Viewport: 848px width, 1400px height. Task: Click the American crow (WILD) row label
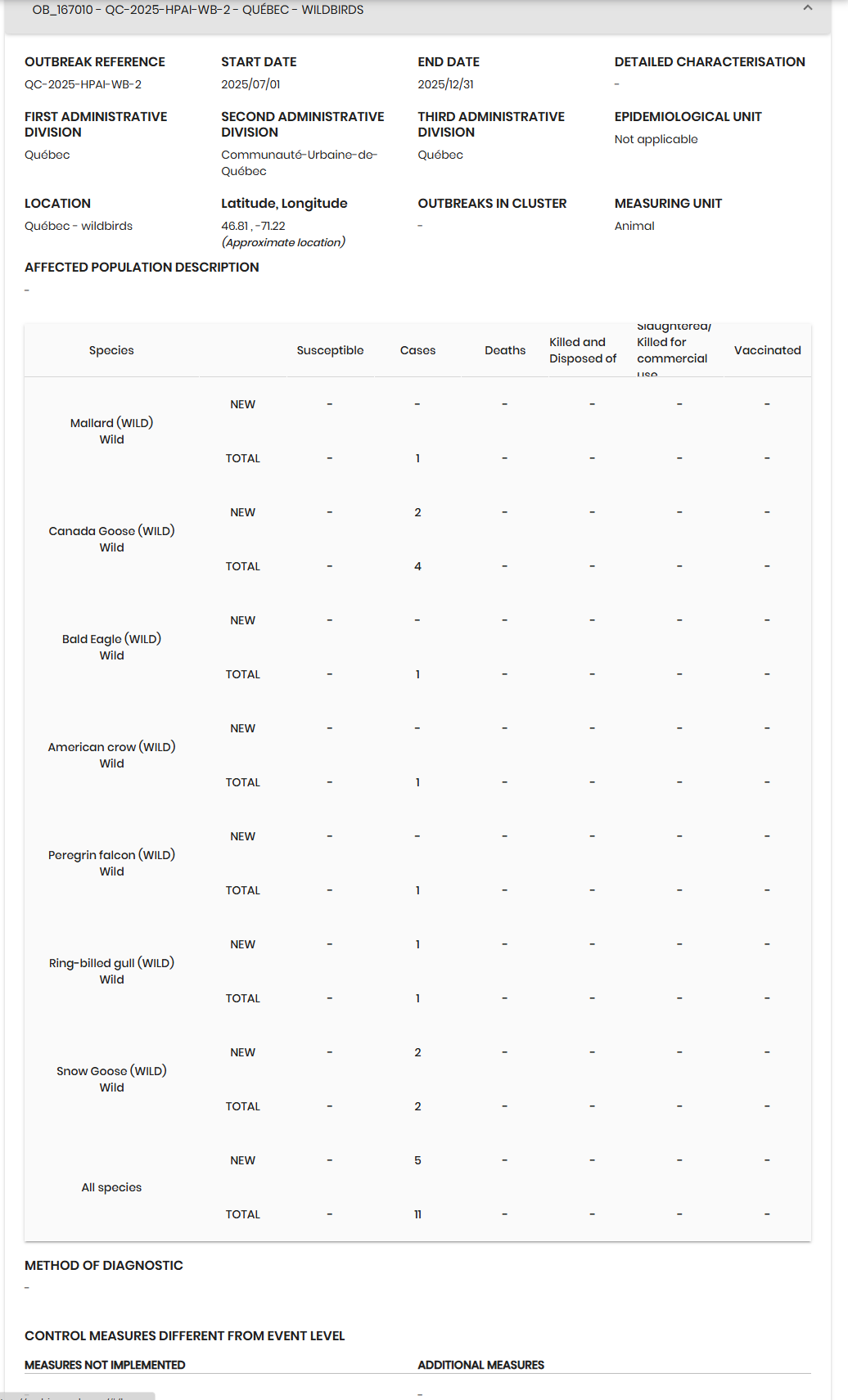[111, 755]
